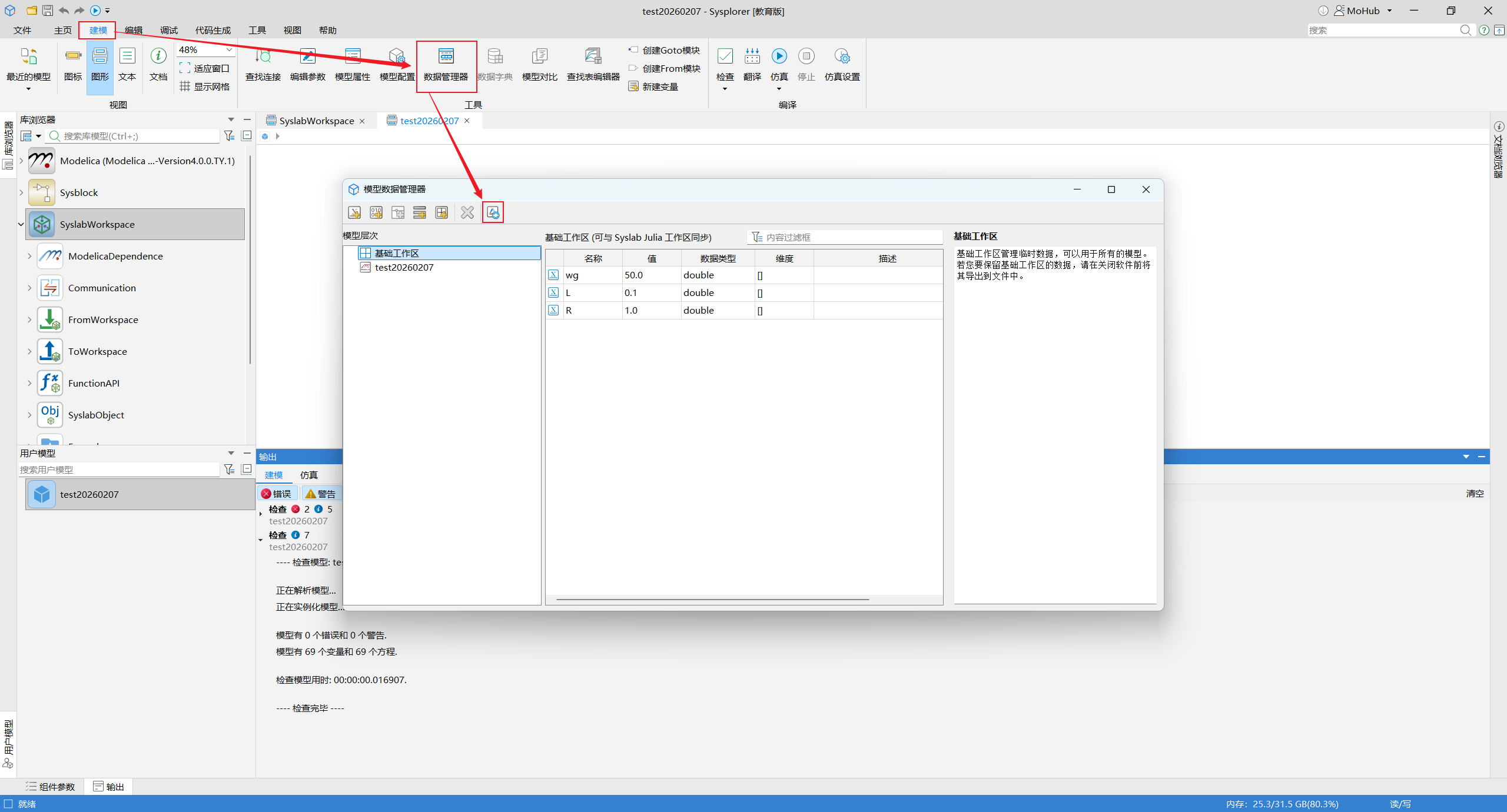Image resolution: width=1507 pixels, height=812 pixels.
Task: Click the open folder icon in title bar
Action: pyautogui.click(x=32, y=11)
